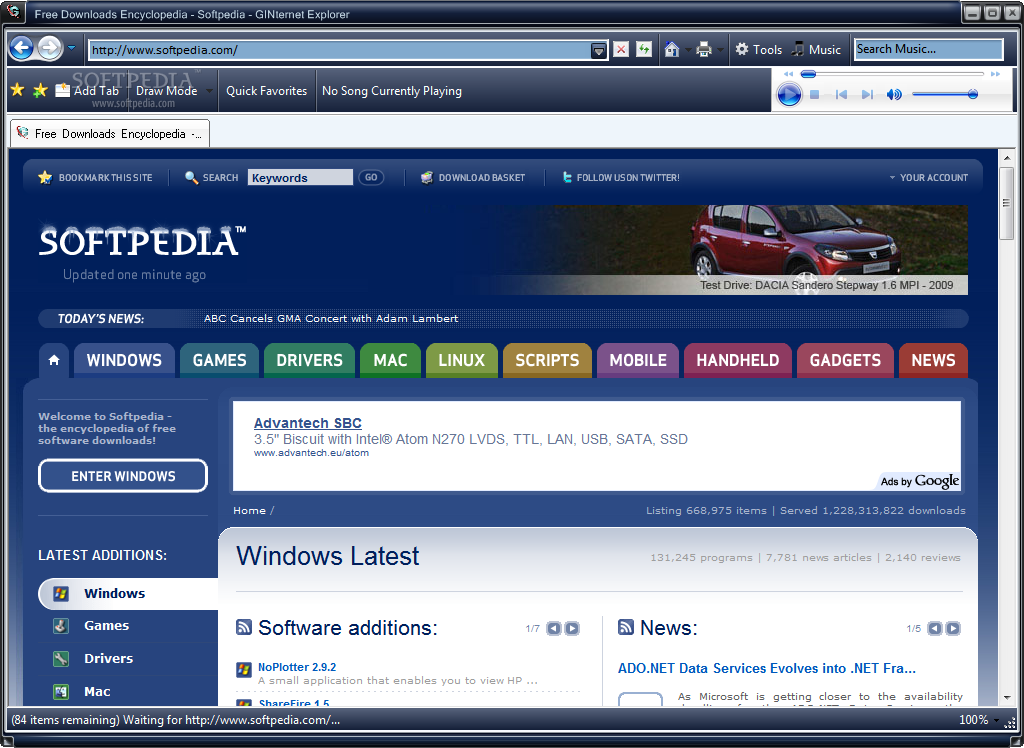
Task: Open ABC Cancels GMA Concert news headline
Action: pos(331,319)
